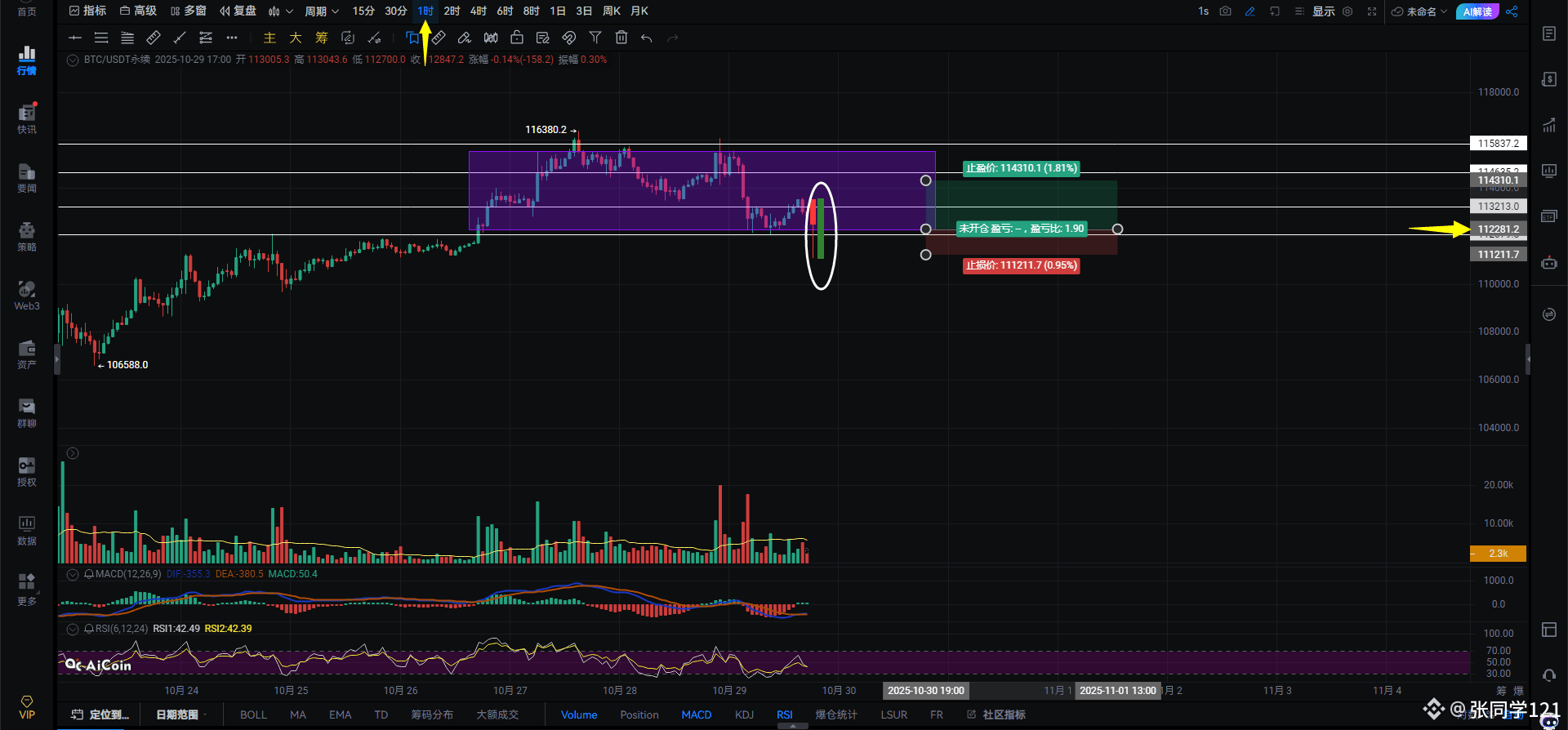Delete drawings with the trash icon
Screen dimensions: 1568x730
click(621, 38)
